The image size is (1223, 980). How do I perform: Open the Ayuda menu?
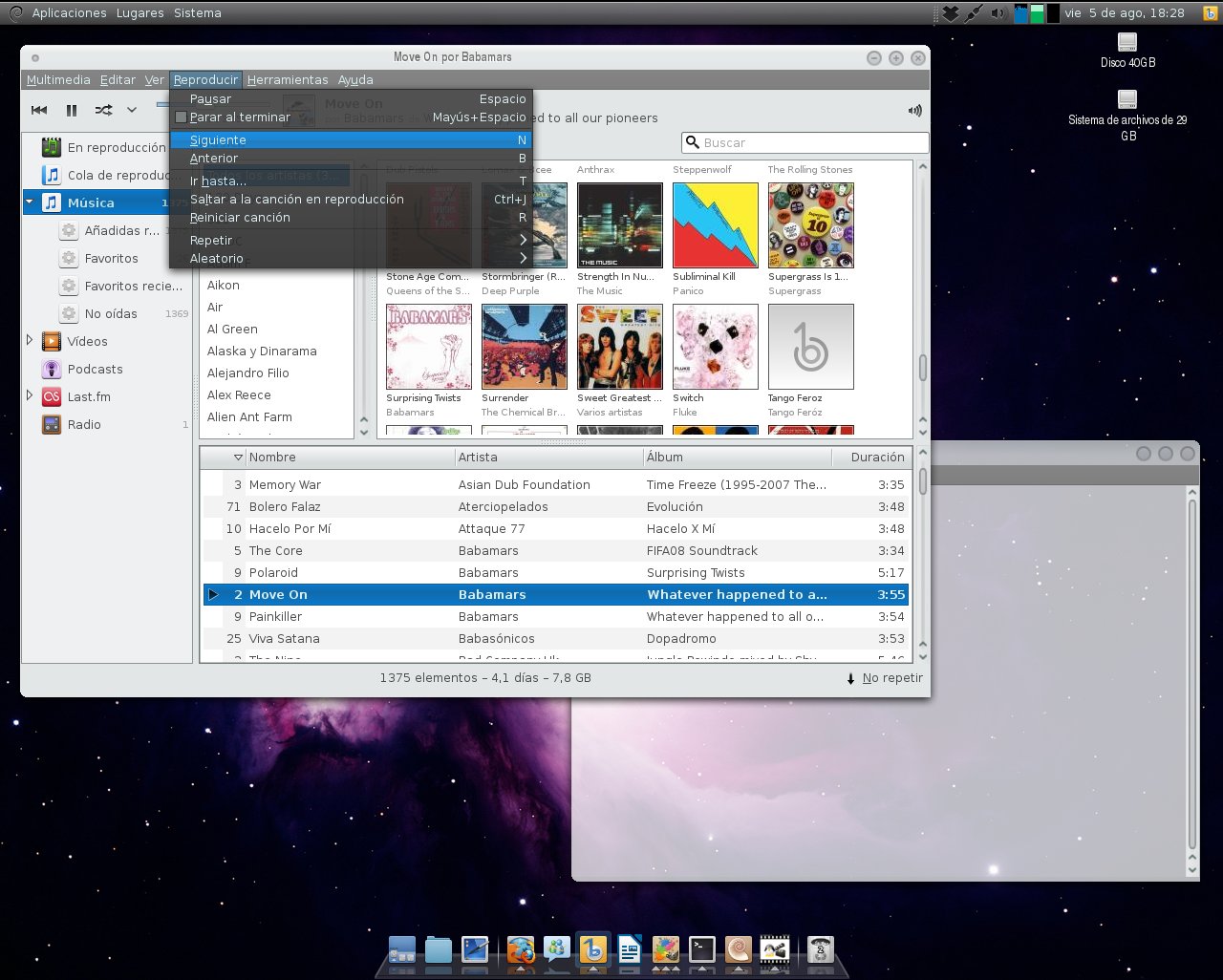(355, 79)
